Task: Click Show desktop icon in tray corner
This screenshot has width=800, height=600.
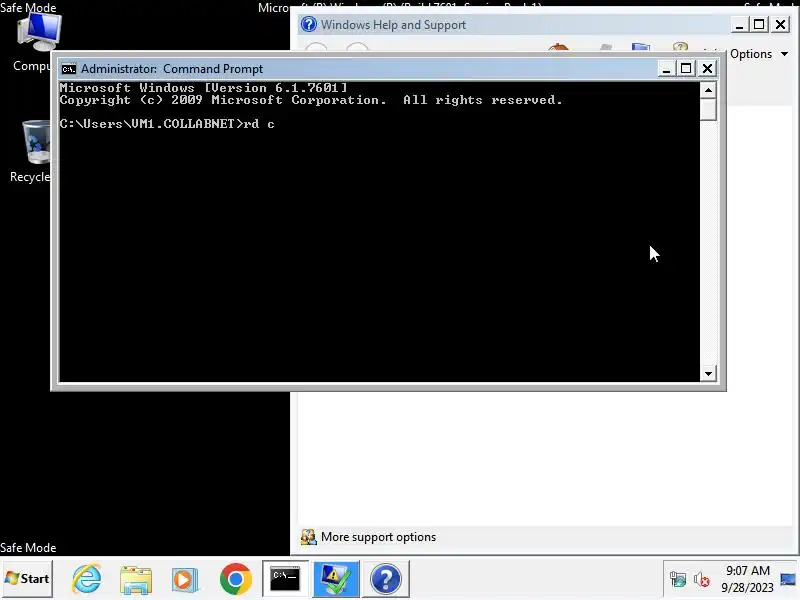Action: pos(788,579)
